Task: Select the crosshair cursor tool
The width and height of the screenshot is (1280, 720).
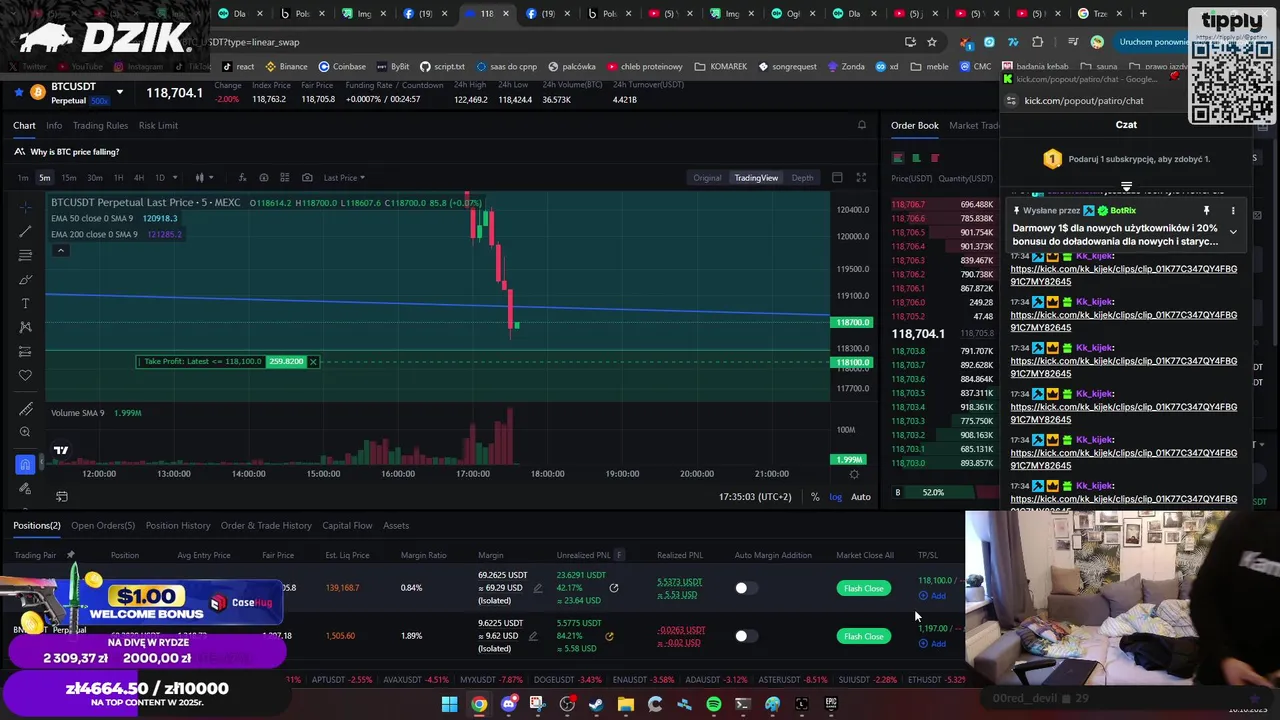Action: (x=25, y=207)
